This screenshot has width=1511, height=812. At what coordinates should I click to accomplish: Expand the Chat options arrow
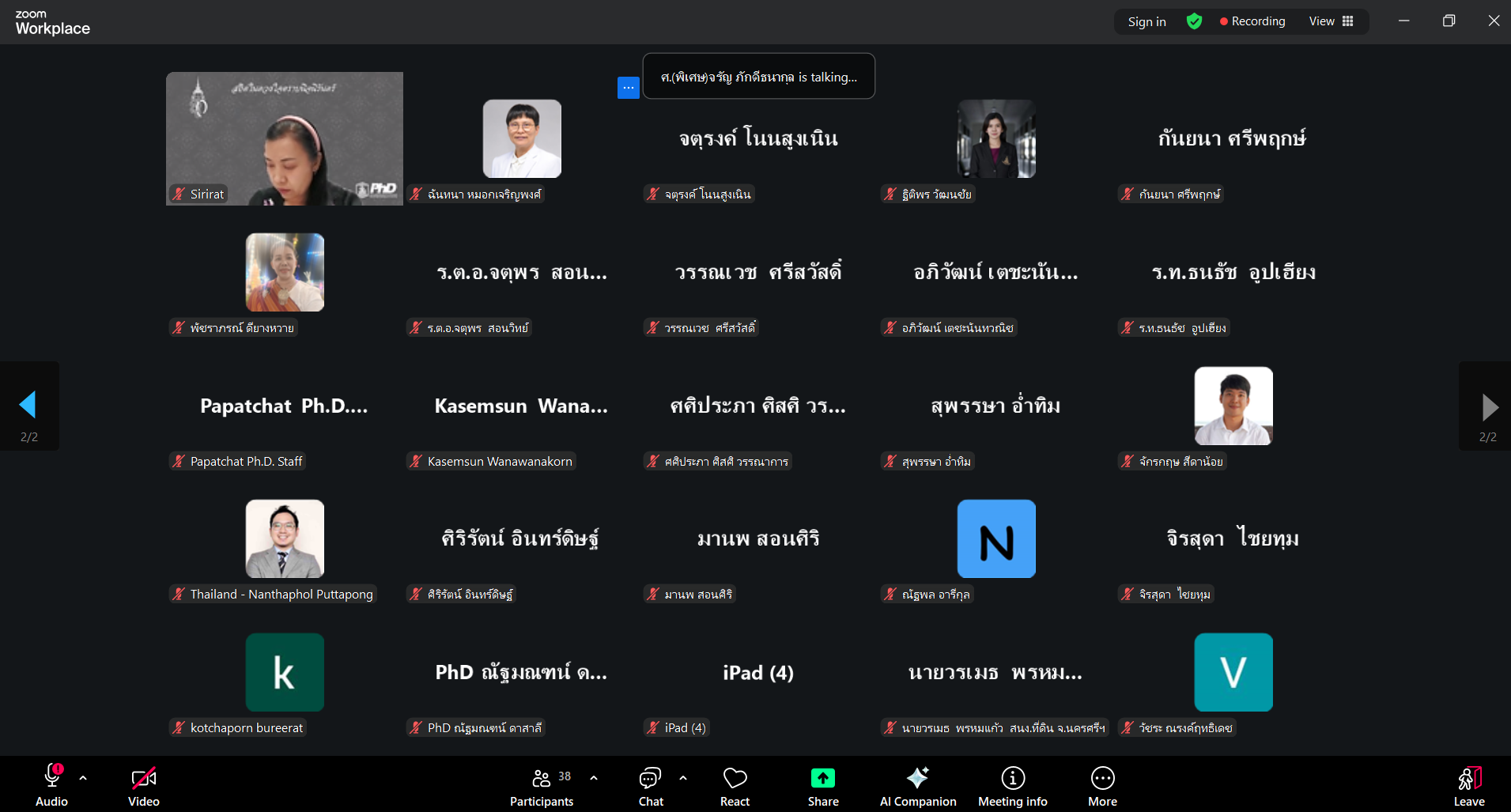(x=683, y=778)
